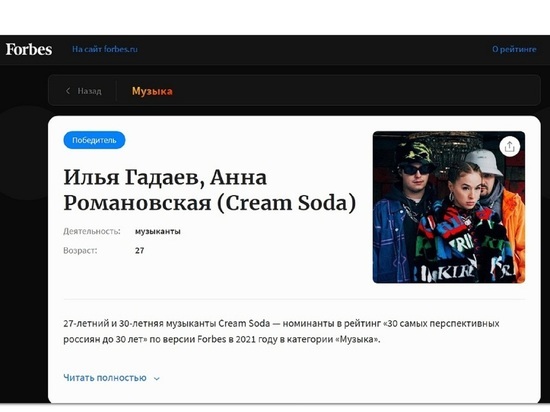Open the На сайт forbes.ru link
Viewport: 550px width, 412px height.
[x=105, y=49]
